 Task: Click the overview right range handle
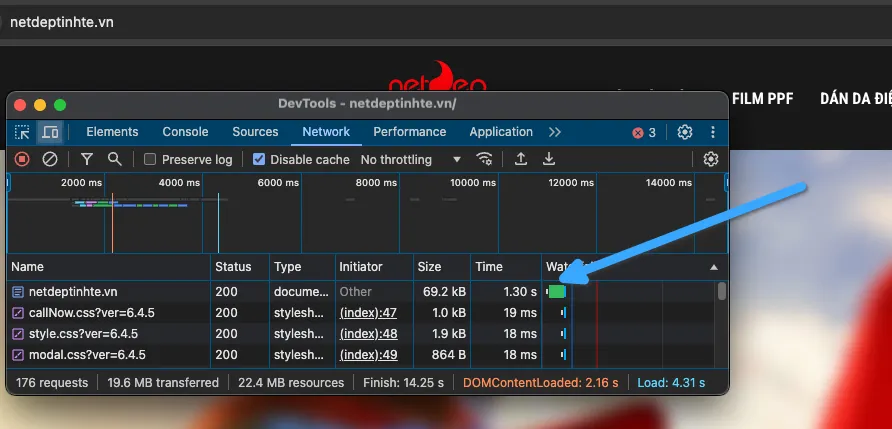pyautogui.click(x=726, y=183)
